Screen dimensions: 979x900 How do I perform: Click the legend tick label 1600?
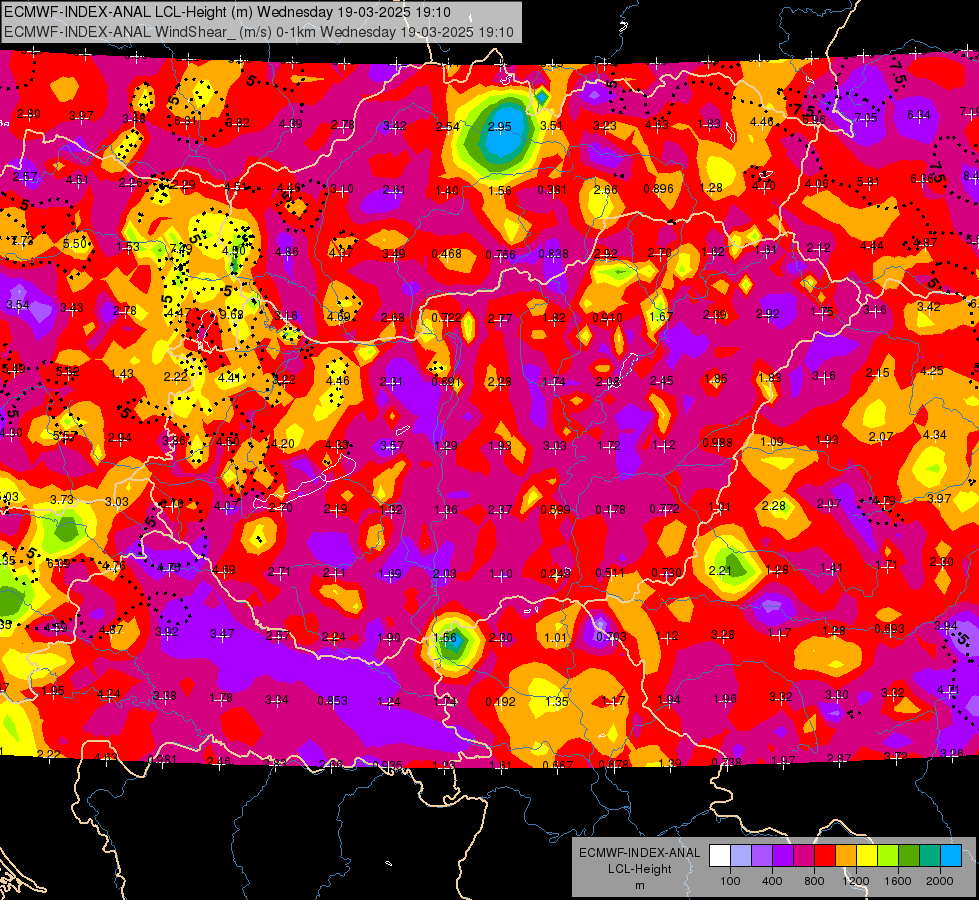coord(898,881)
